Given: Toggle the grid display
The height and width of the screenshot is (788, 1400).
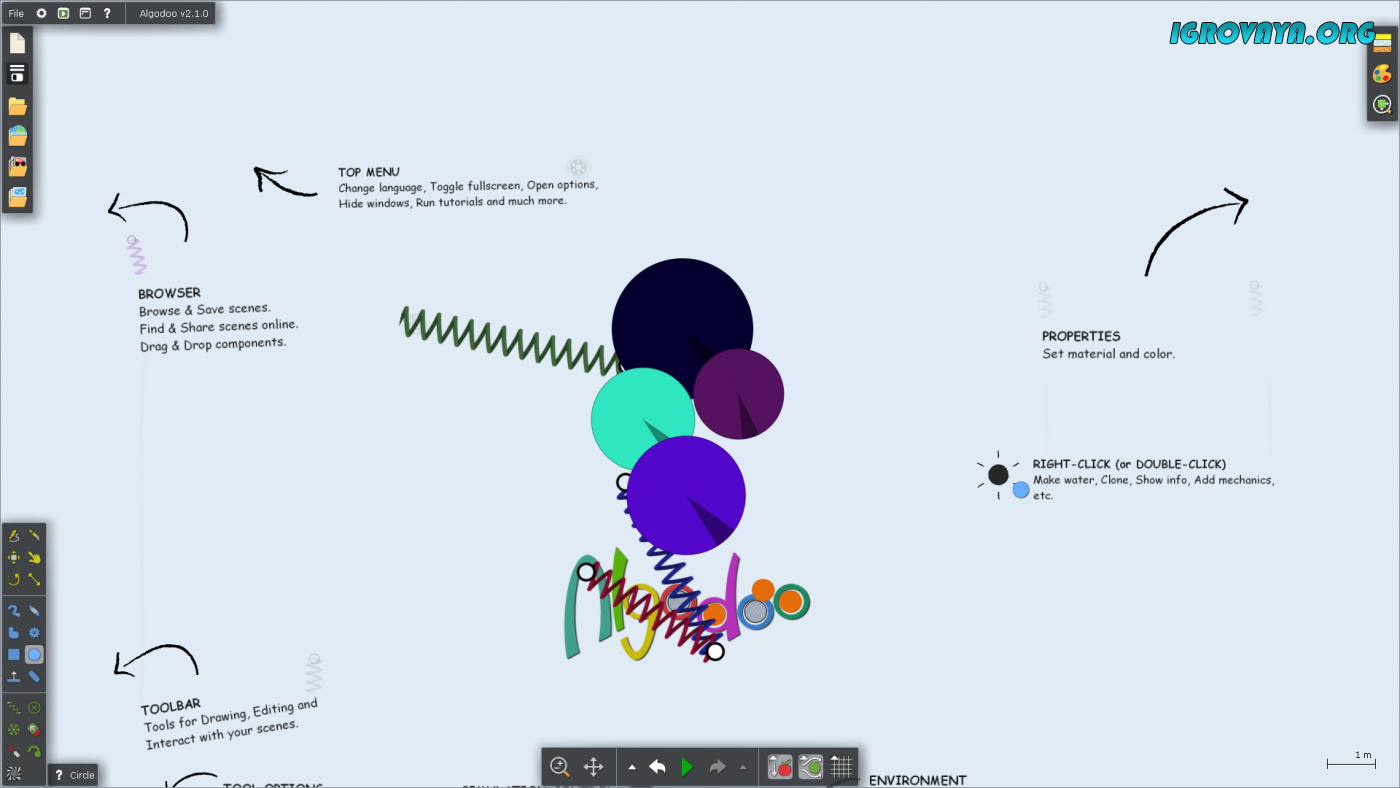Looking at the screenshot, I should click(x=841, y=767).
